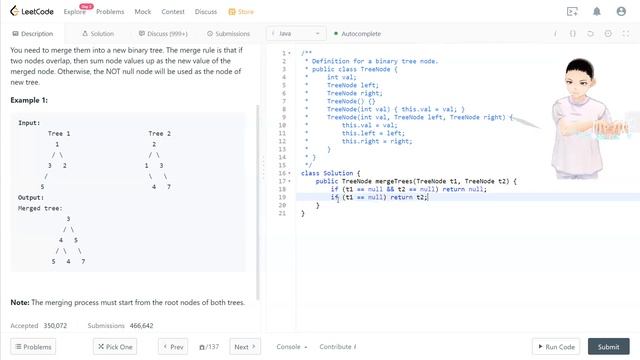This screenshot has width=640, height=360.
Task: Click the Pick One button
Action: click(115, 347)
